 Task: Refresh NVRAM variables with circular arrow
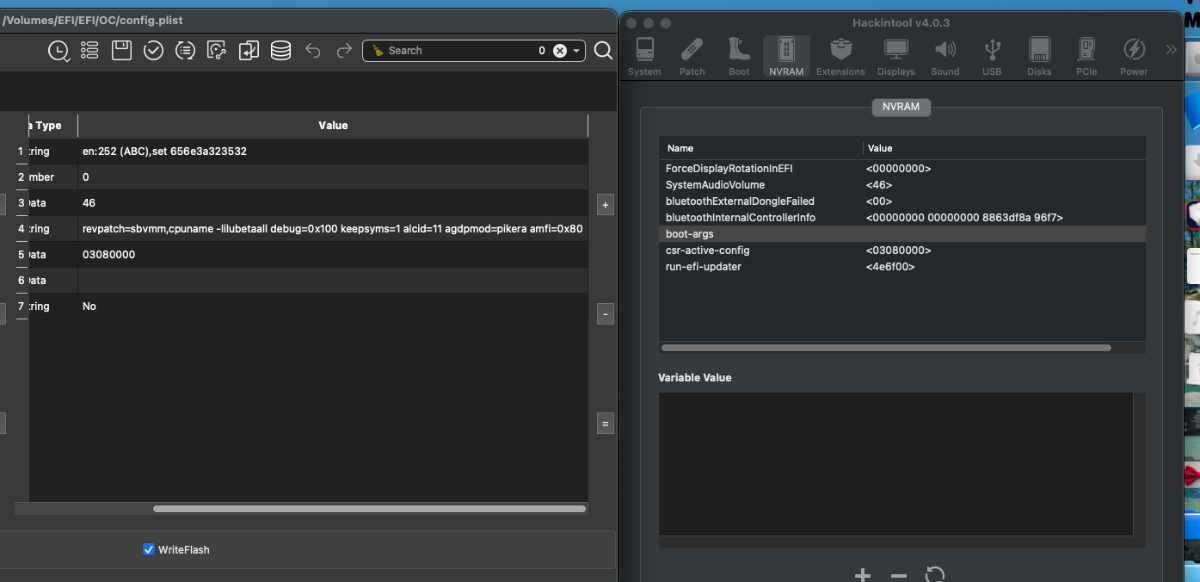coord(935,574)
